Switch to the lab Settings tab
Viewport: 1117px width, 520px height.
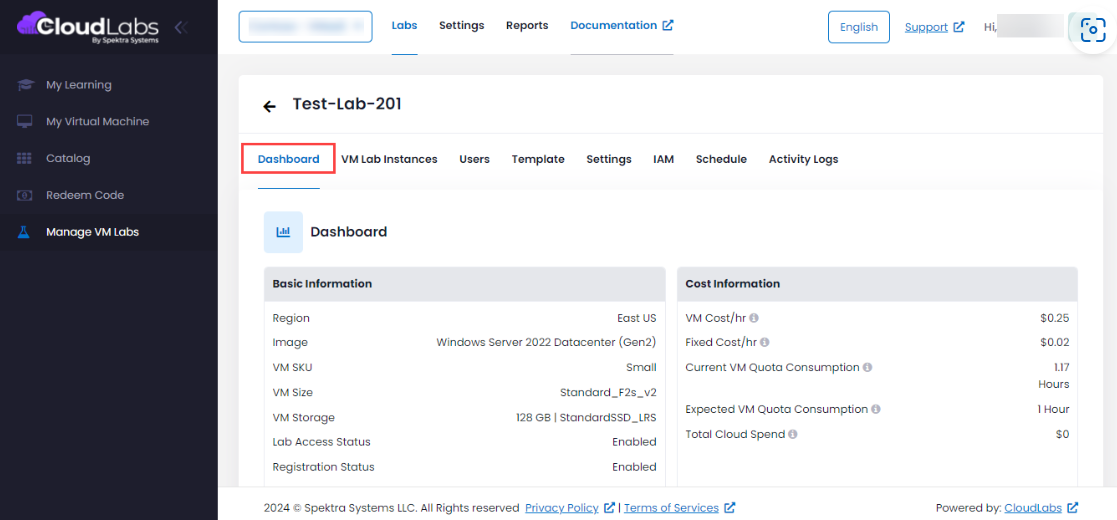[609, 159]
